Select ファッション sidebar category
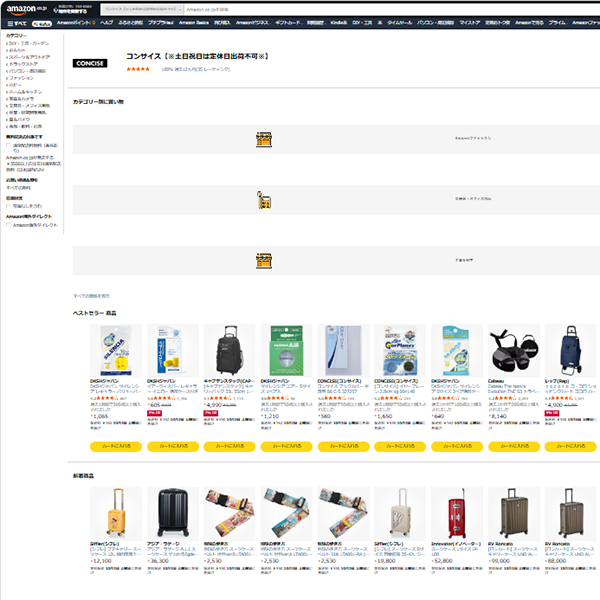Screen dimensions: 600x600 [21, 78]
